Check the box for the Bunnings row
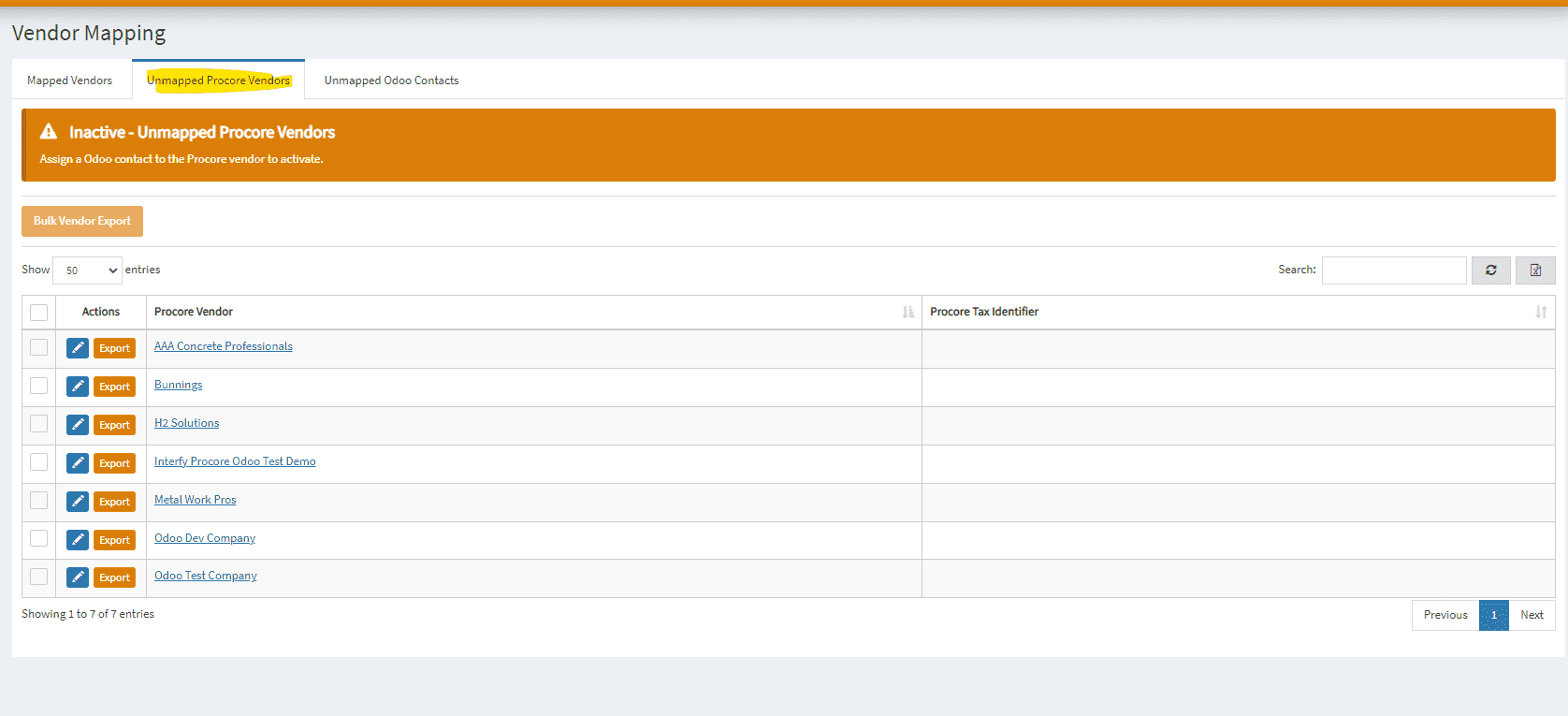The width and height of the screenshot is (1568, 716). 39,386
